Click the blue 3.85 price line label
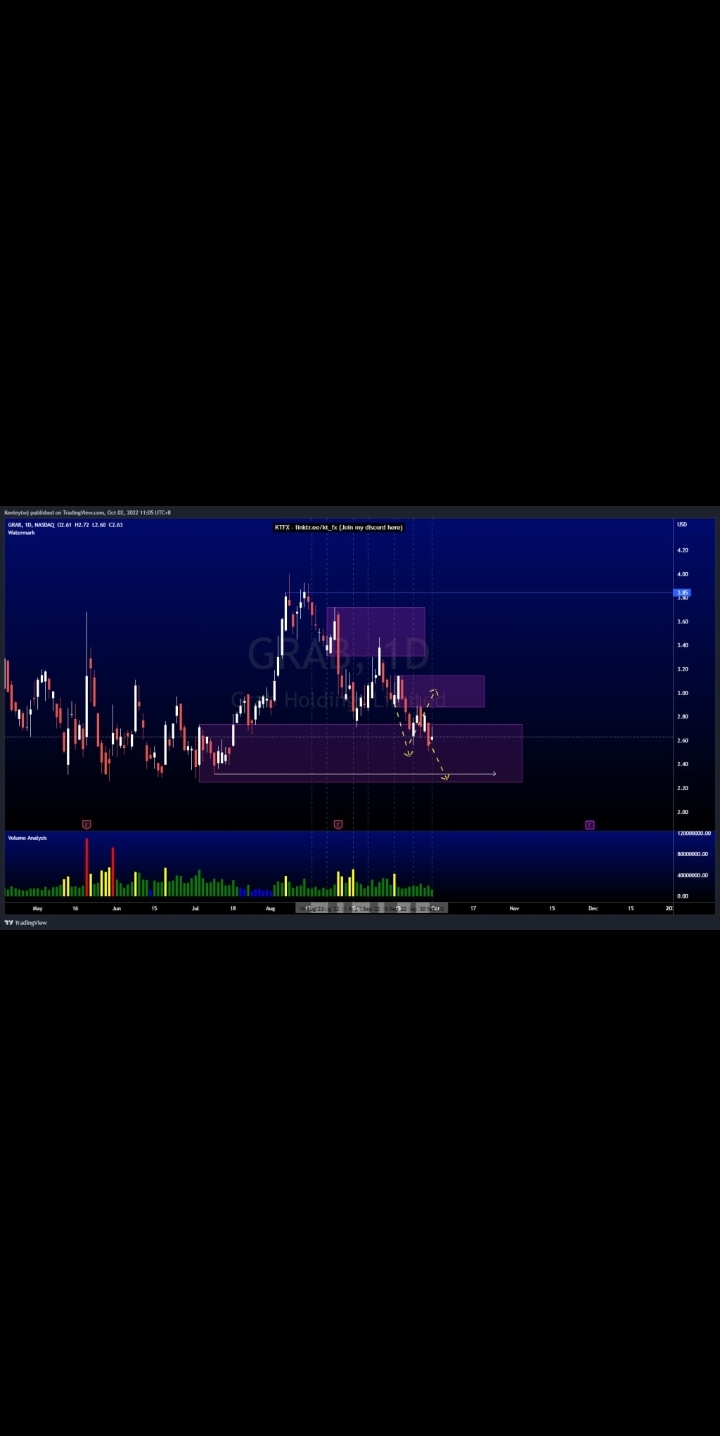 683,593
